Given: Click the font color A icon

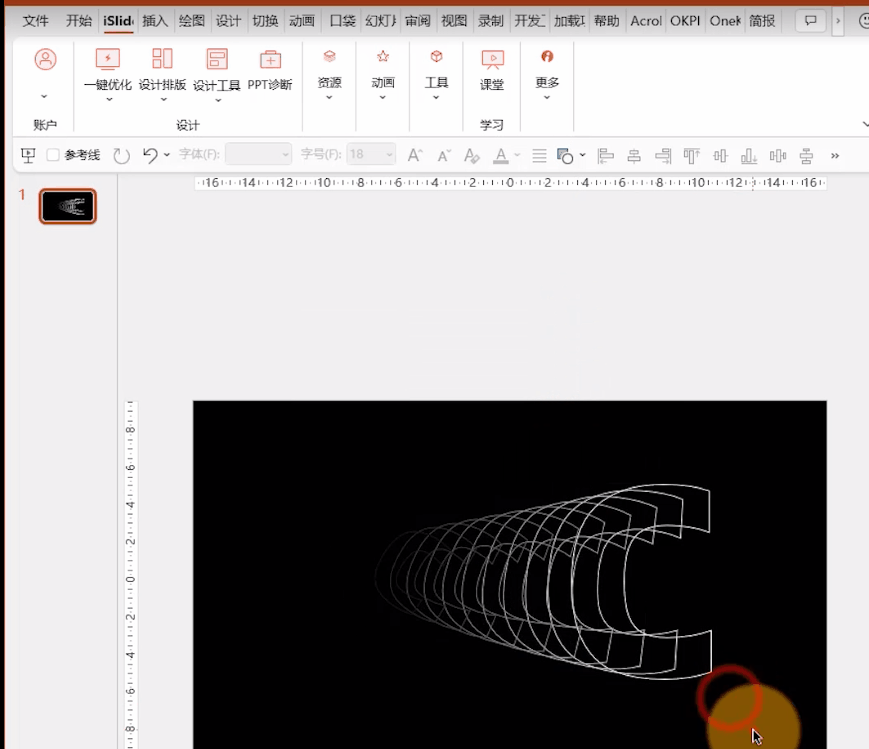Looking at the screenshot, I should pyautogui.click(x=500, y=156).
